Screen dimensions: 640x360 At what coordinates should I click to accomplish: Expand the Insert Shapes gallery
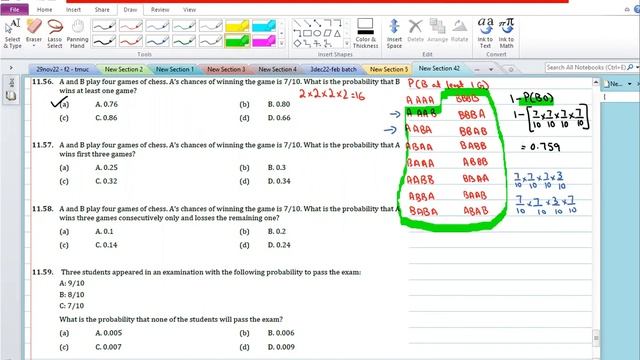pyautogui.click(x=347, y=43)
